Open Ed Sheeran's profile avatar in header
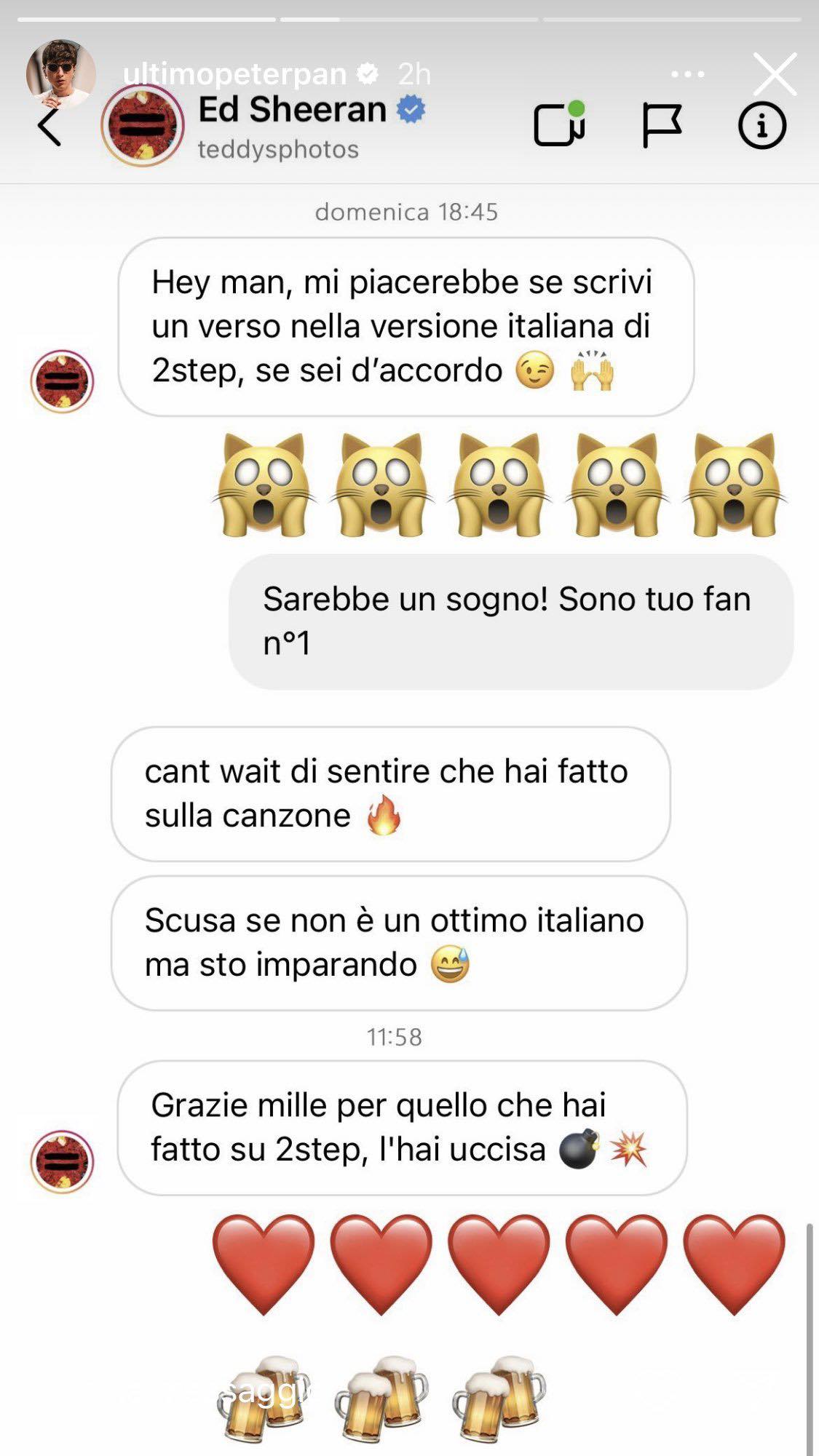The height and width of the screenshot is (1456, 819). click(143, 125)
